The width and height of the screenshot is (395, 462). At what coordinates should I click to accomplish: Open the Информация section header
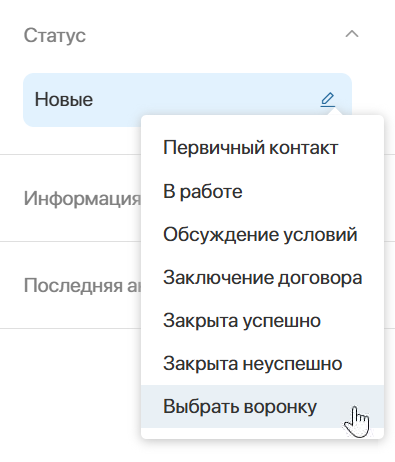pyautogui.click(x=82, y=199)
